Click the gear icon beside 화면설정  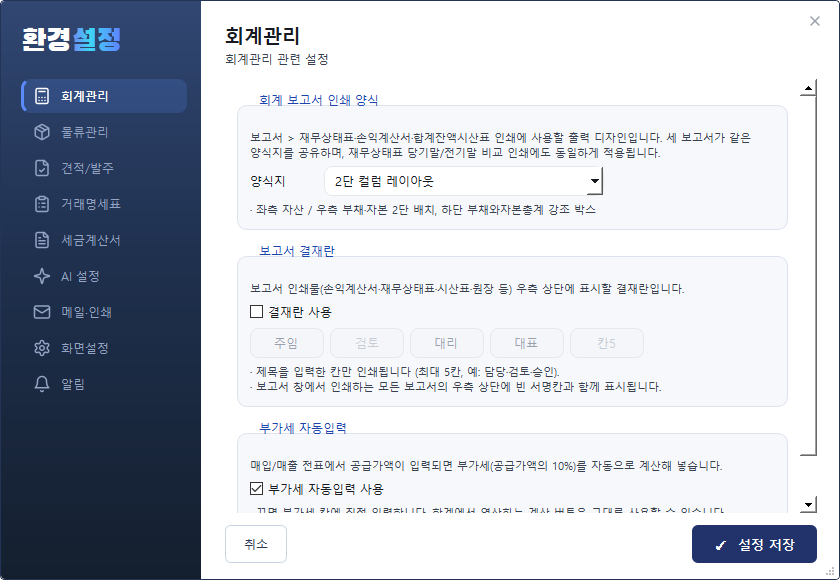[x=42, y=348]
